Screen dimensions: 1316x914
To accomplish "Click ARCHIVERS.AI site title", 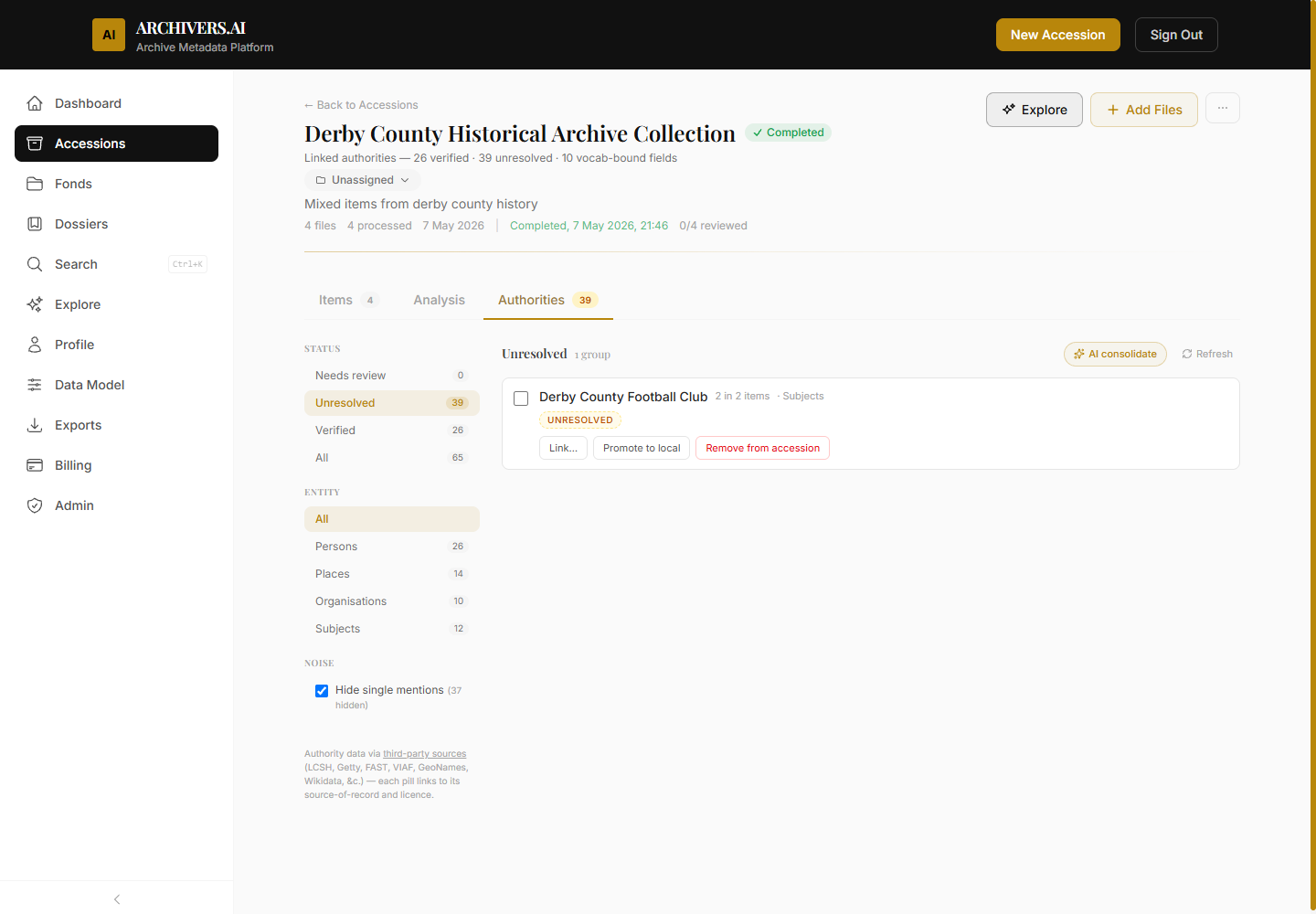I will 191,28.
